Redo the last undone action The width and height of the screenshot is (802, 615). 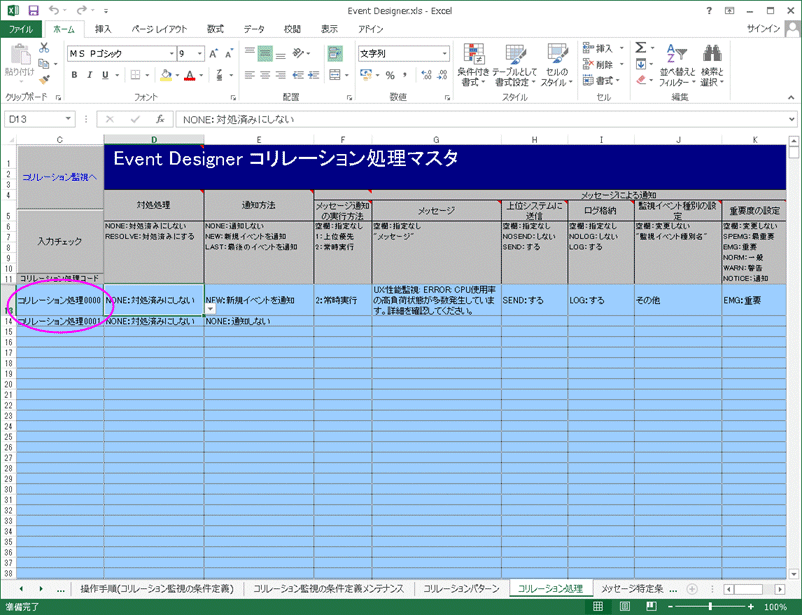point(81,10)
